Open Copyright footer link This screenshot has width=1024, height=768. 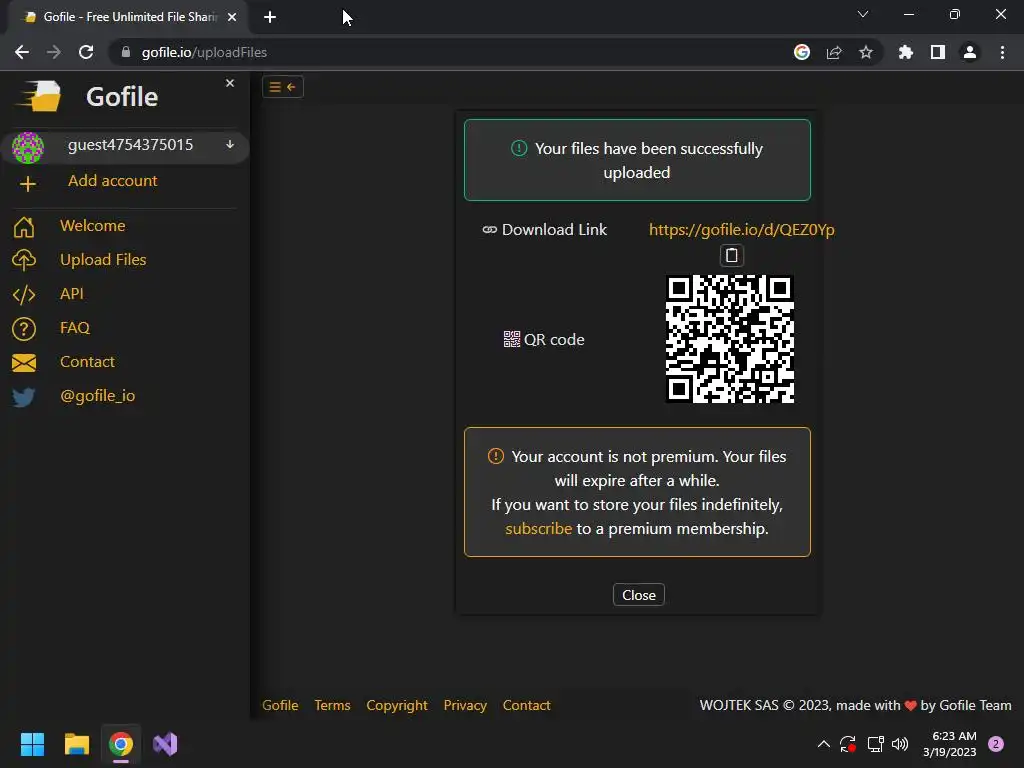[x=396, y=705]
